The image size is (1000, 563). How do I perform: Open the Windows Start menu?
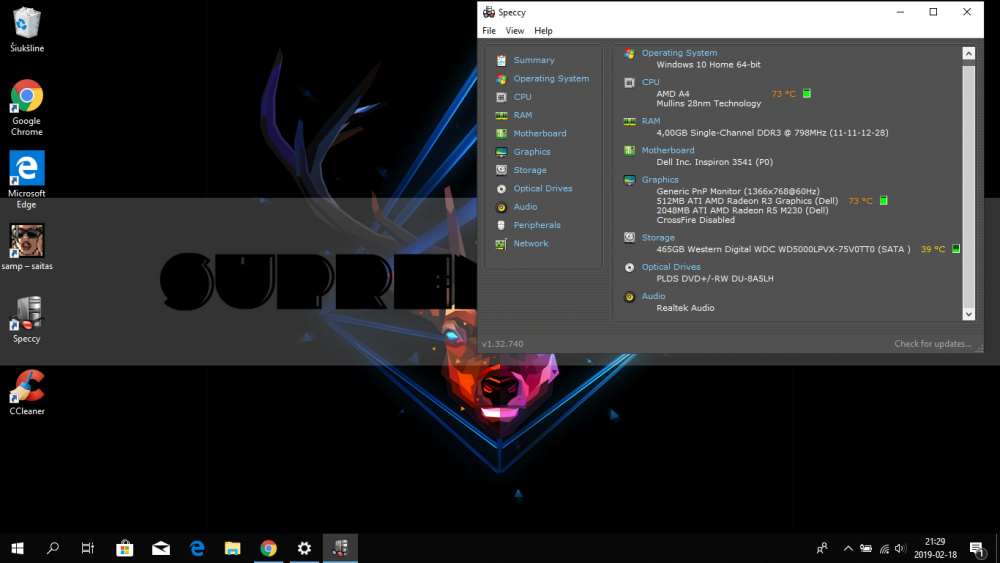tap(17, 548)
